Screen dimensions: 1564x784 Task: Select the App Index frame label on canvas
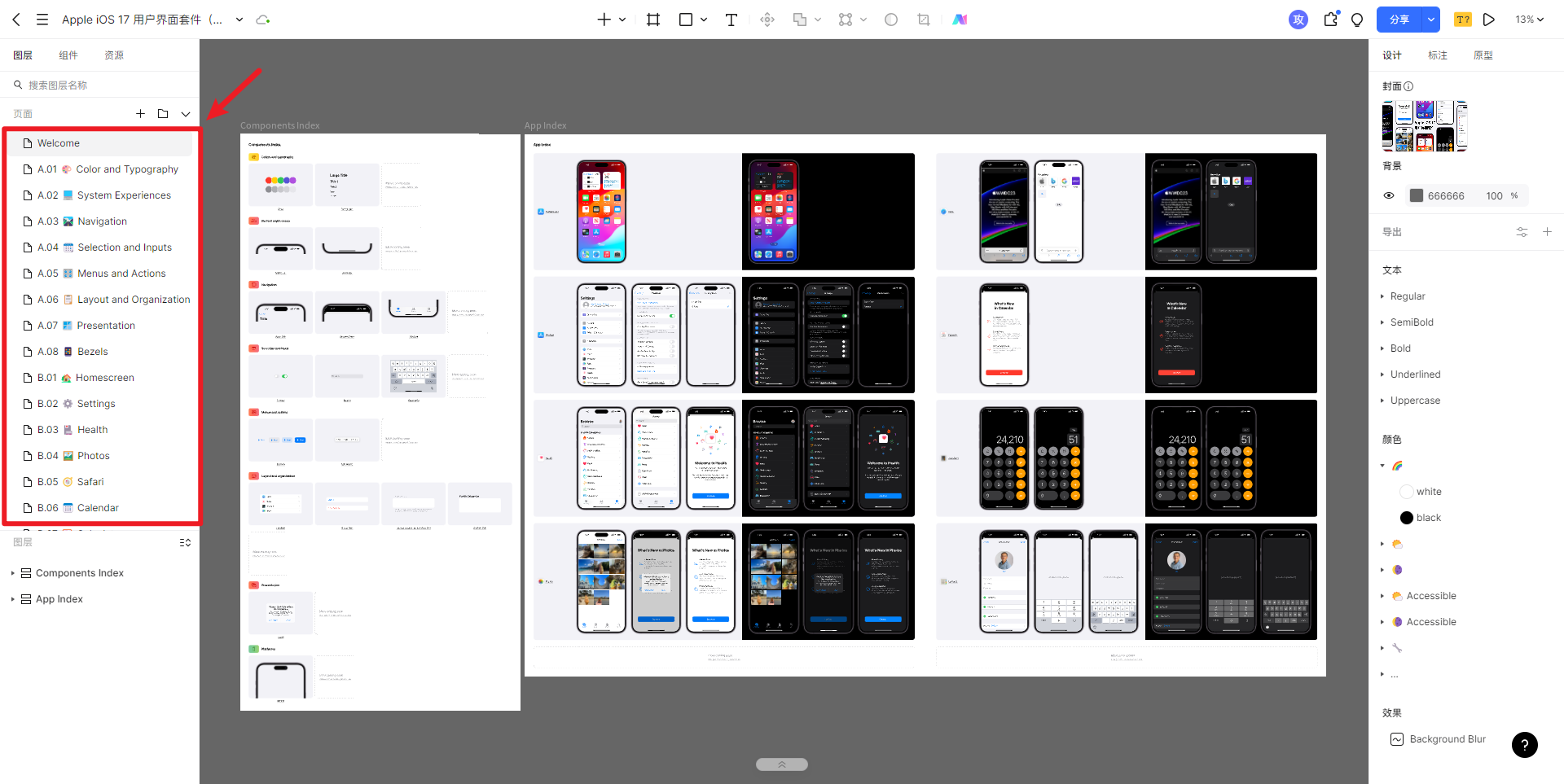coord(545,125)
